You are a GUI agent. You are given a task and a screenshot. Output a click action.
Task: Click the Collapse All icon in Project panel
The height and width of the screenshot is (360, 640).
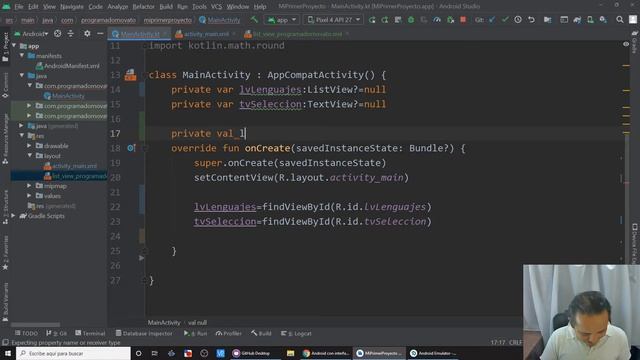click(x=71, y=33)
